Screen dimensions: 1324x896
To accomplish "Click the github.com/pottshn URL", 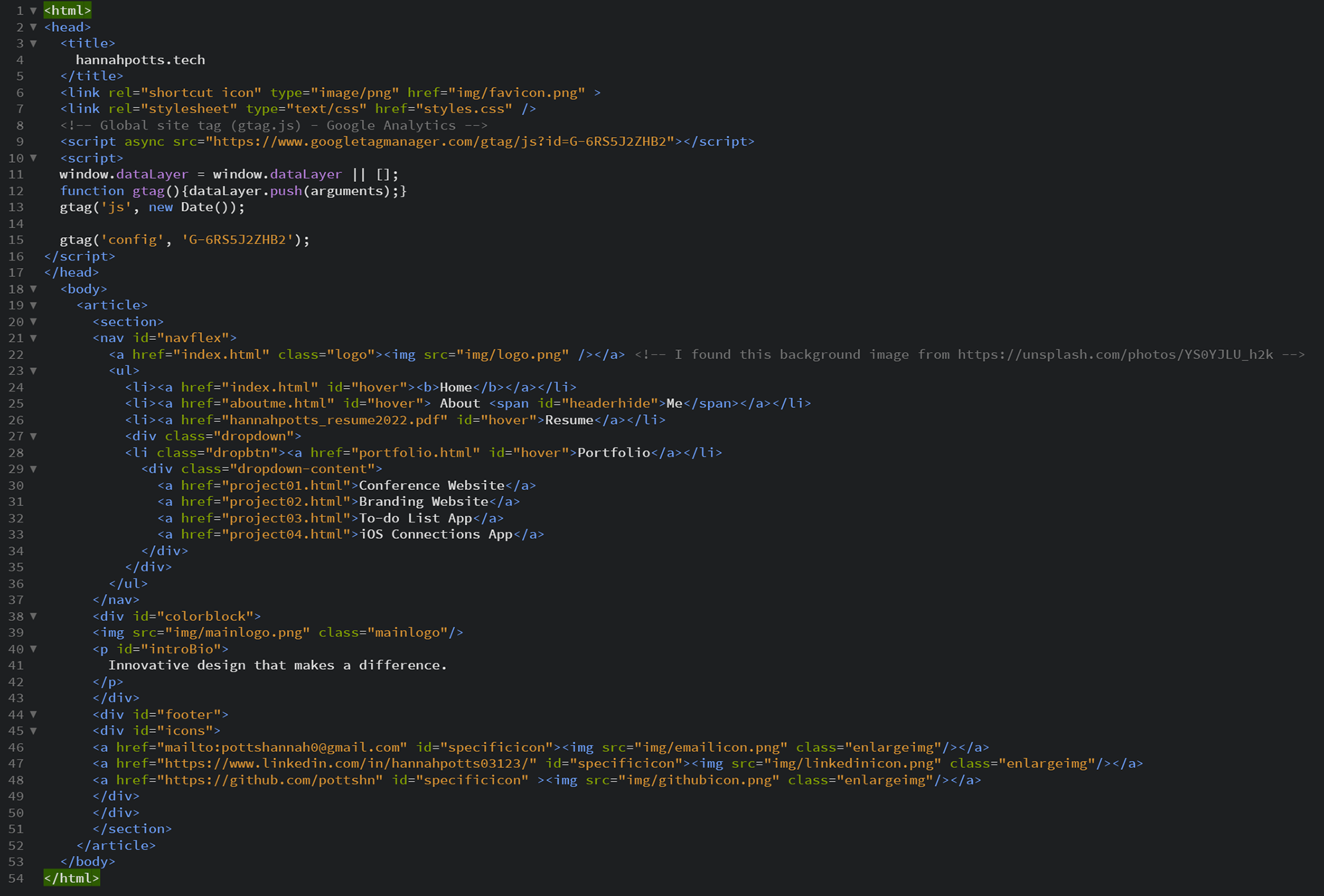I will [270, 780].
